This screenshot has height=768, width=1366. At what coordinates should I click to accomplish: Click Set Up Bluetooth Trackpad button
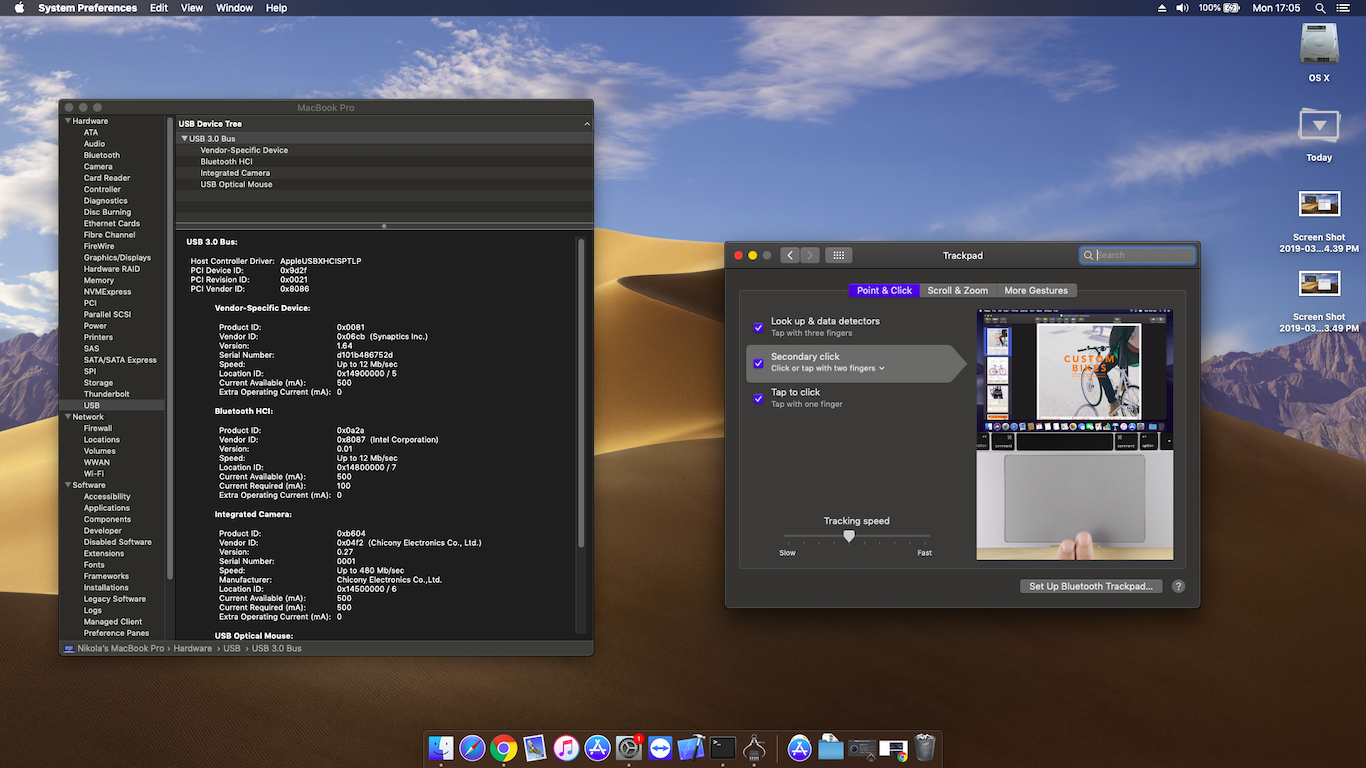point(1090,586)
